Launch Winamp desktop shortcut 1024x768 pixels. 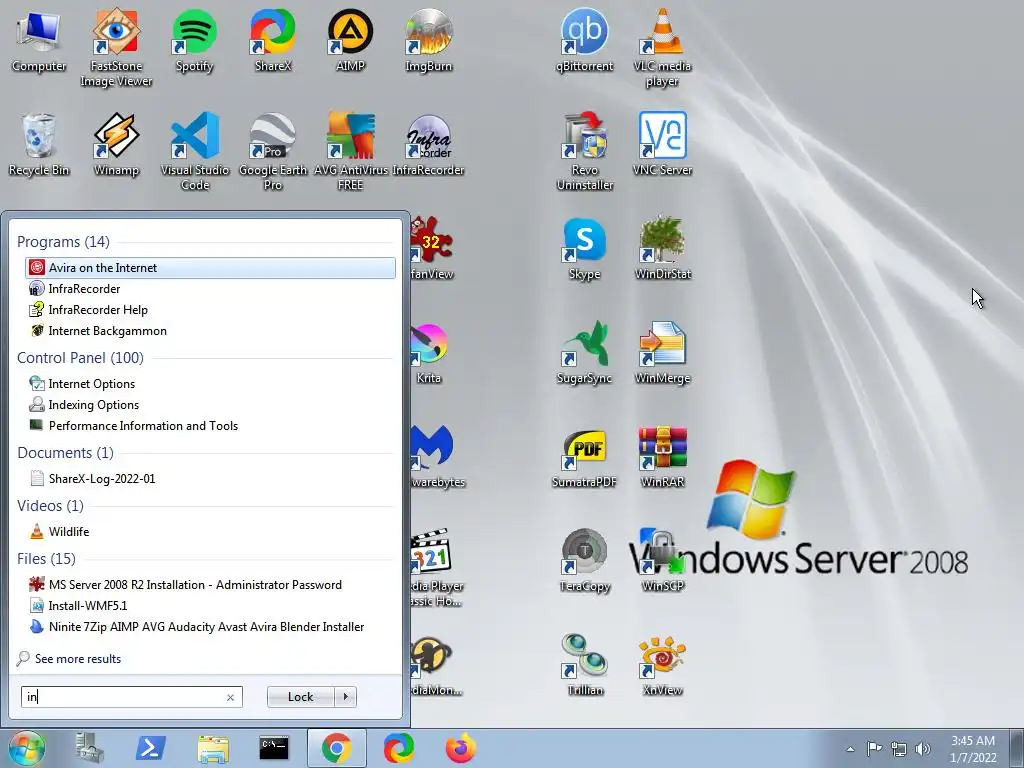click(x=116, y=145)
